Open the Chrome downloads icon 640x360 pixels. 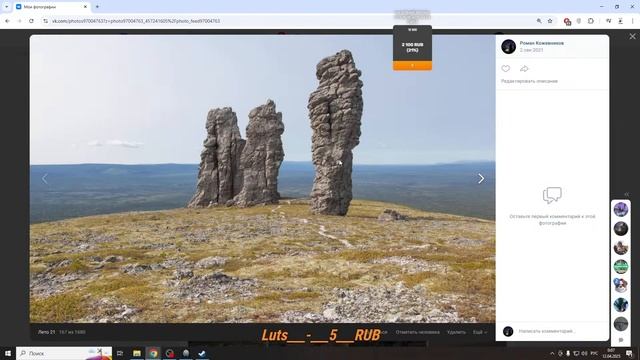click(620, 21)
